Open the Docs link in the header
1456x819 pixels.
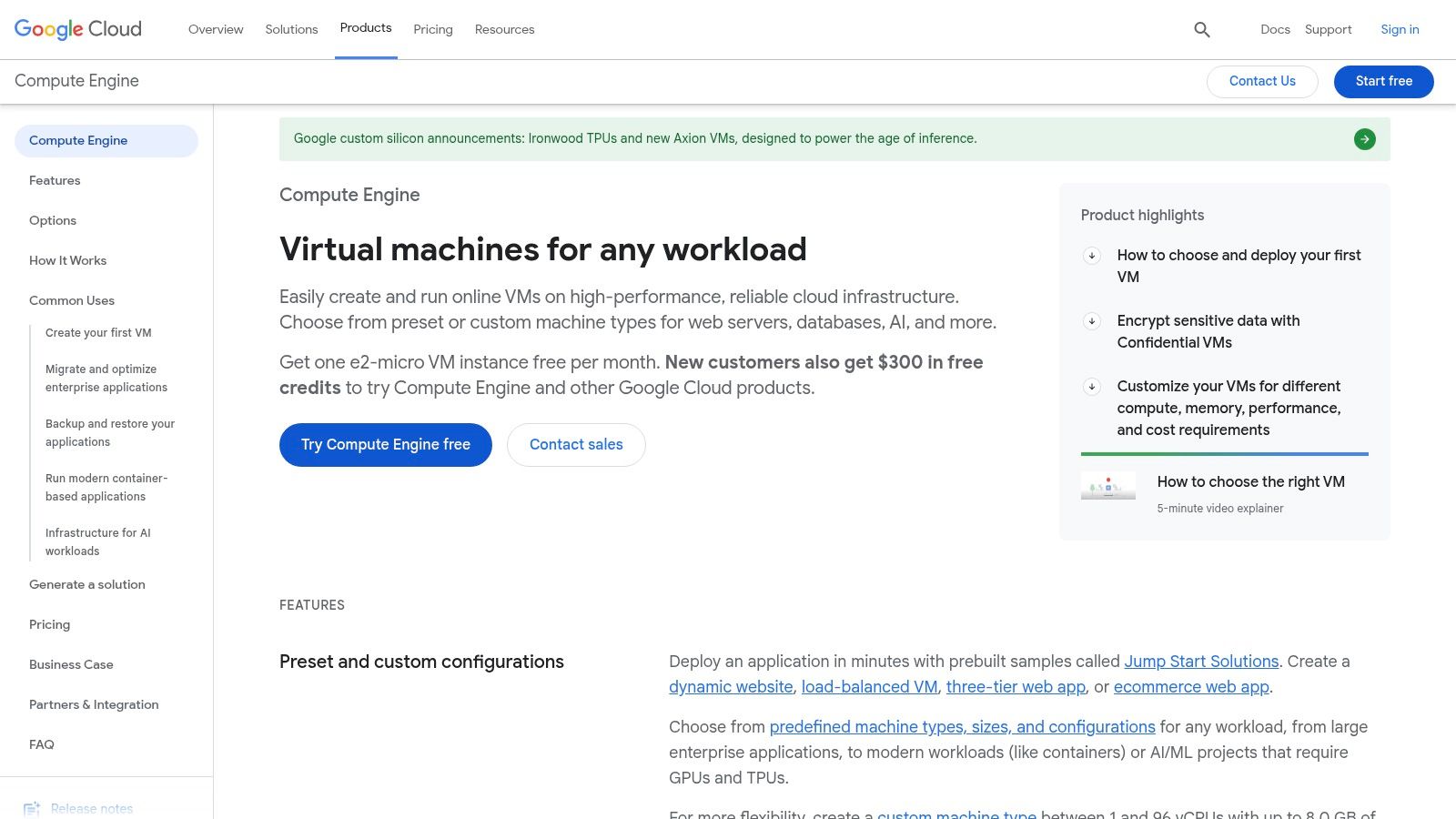(x=1275, y=29)
